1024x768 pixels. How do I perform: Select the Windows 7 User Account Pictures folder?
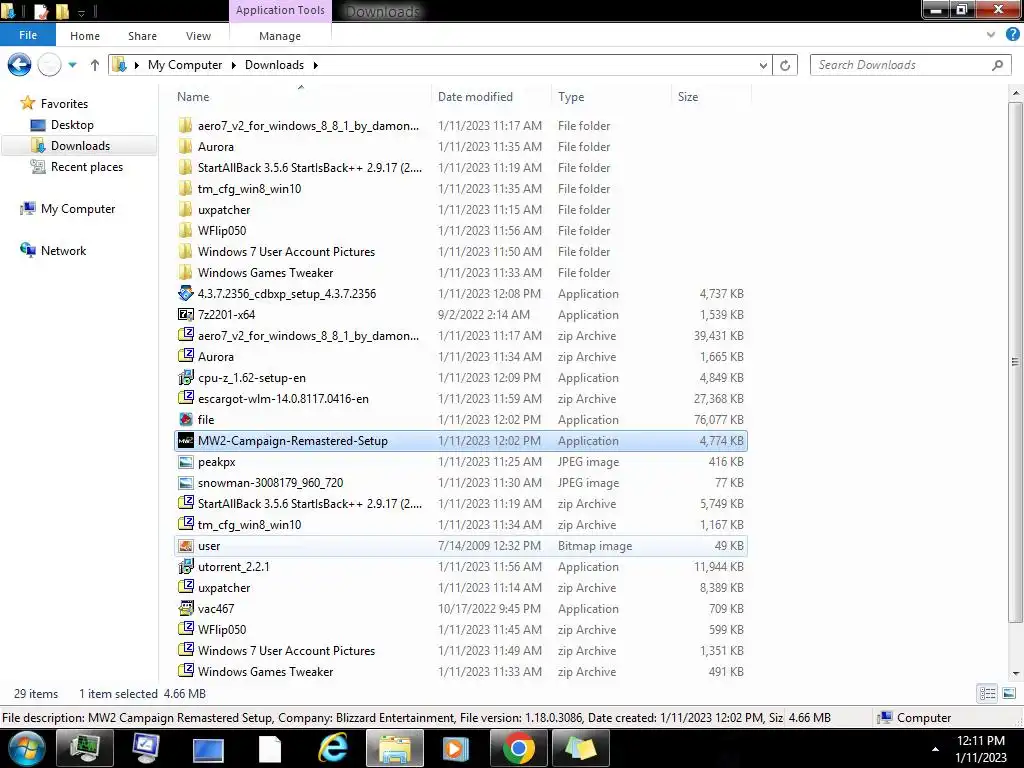461,251
